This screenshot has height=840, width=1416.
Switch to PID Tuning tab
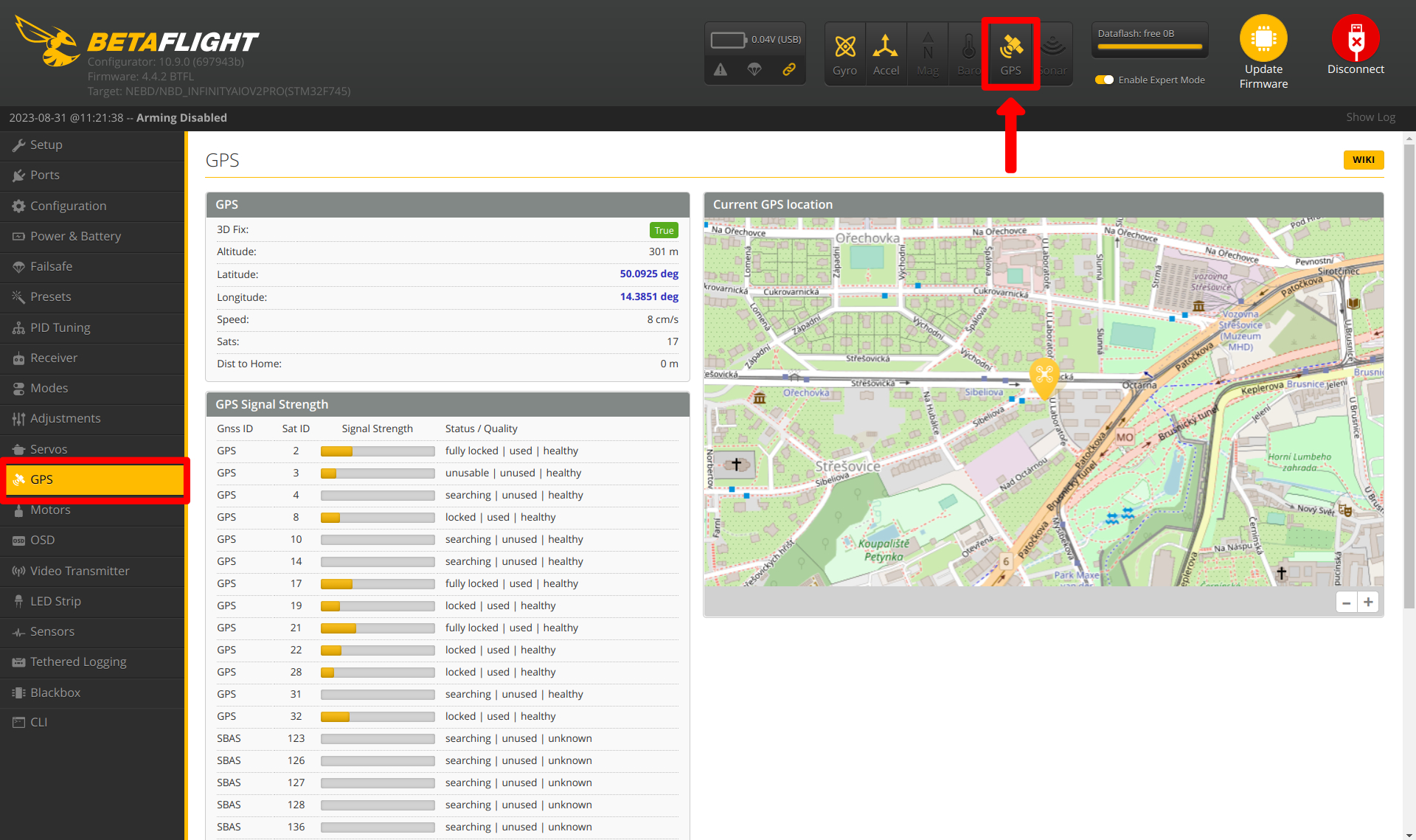click(92, 327)
